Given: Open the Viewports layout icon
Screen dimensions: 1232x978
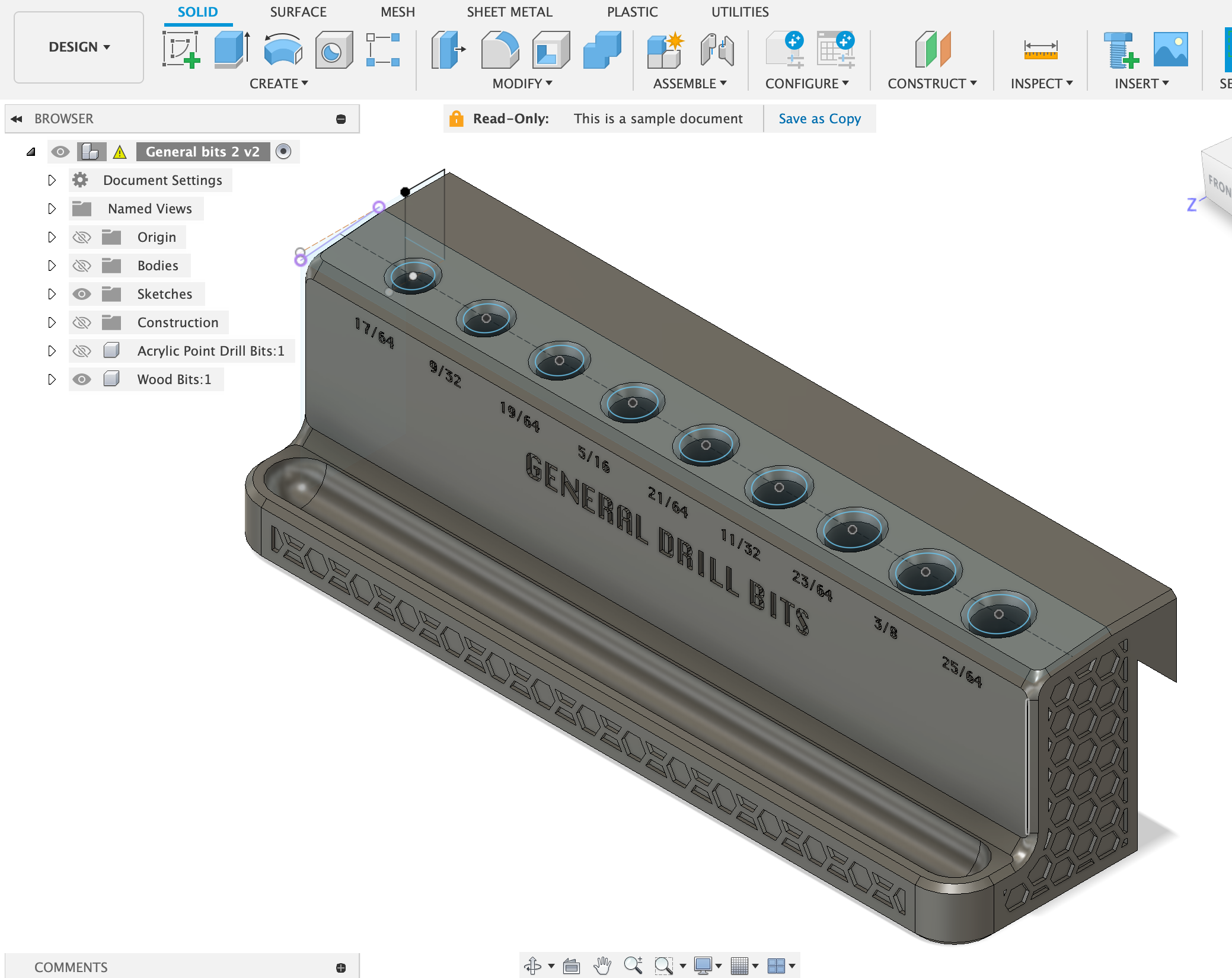Looking at the screenshot, I should pyautogui.click(x=776, y=966).
